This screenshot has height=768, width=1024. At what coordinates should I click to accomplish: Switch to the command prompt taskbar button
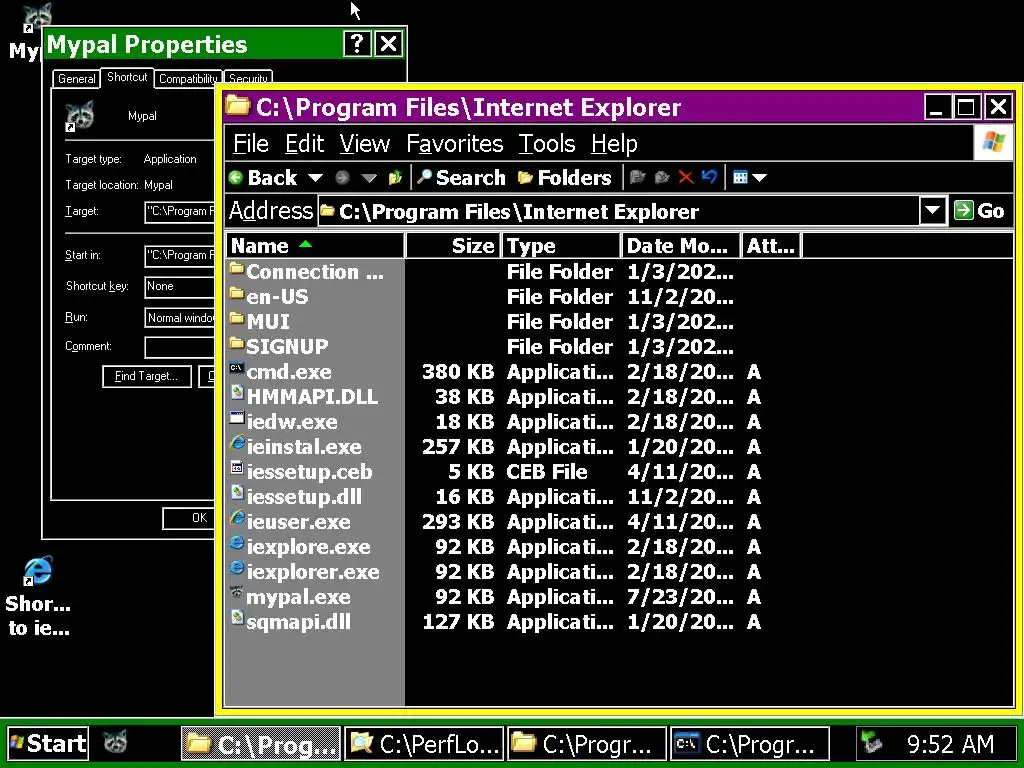coord(750,744)
